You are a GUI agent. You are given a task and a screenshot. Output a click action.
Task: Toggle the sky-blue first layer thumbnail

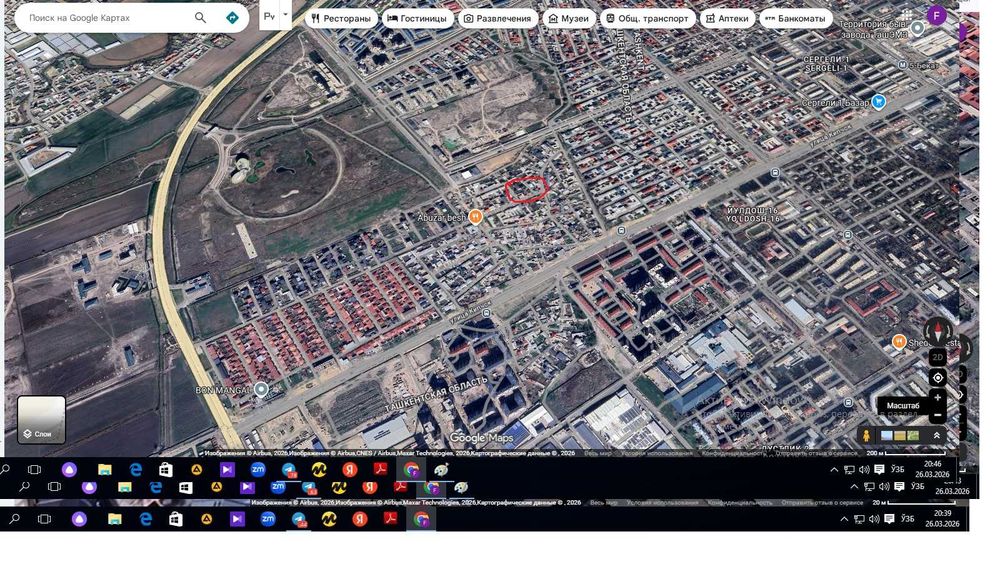886,435
